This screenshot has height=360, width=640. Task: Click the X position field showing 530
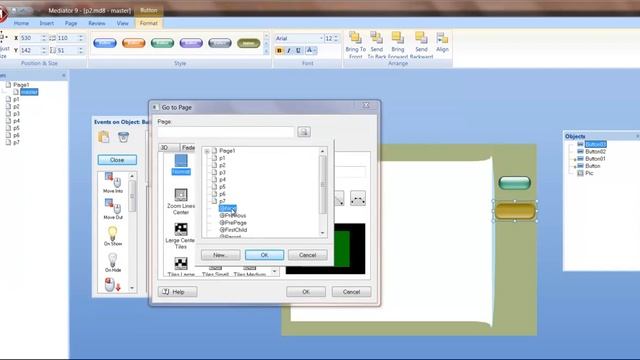point(33,38)
